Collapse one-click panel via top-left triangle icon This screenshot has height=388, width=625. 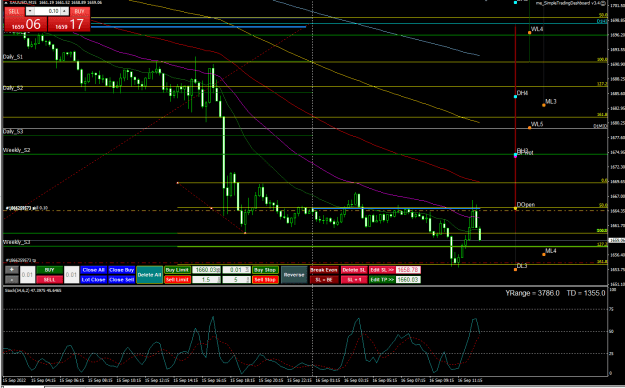pyautogui.click(x=6, y=3)
